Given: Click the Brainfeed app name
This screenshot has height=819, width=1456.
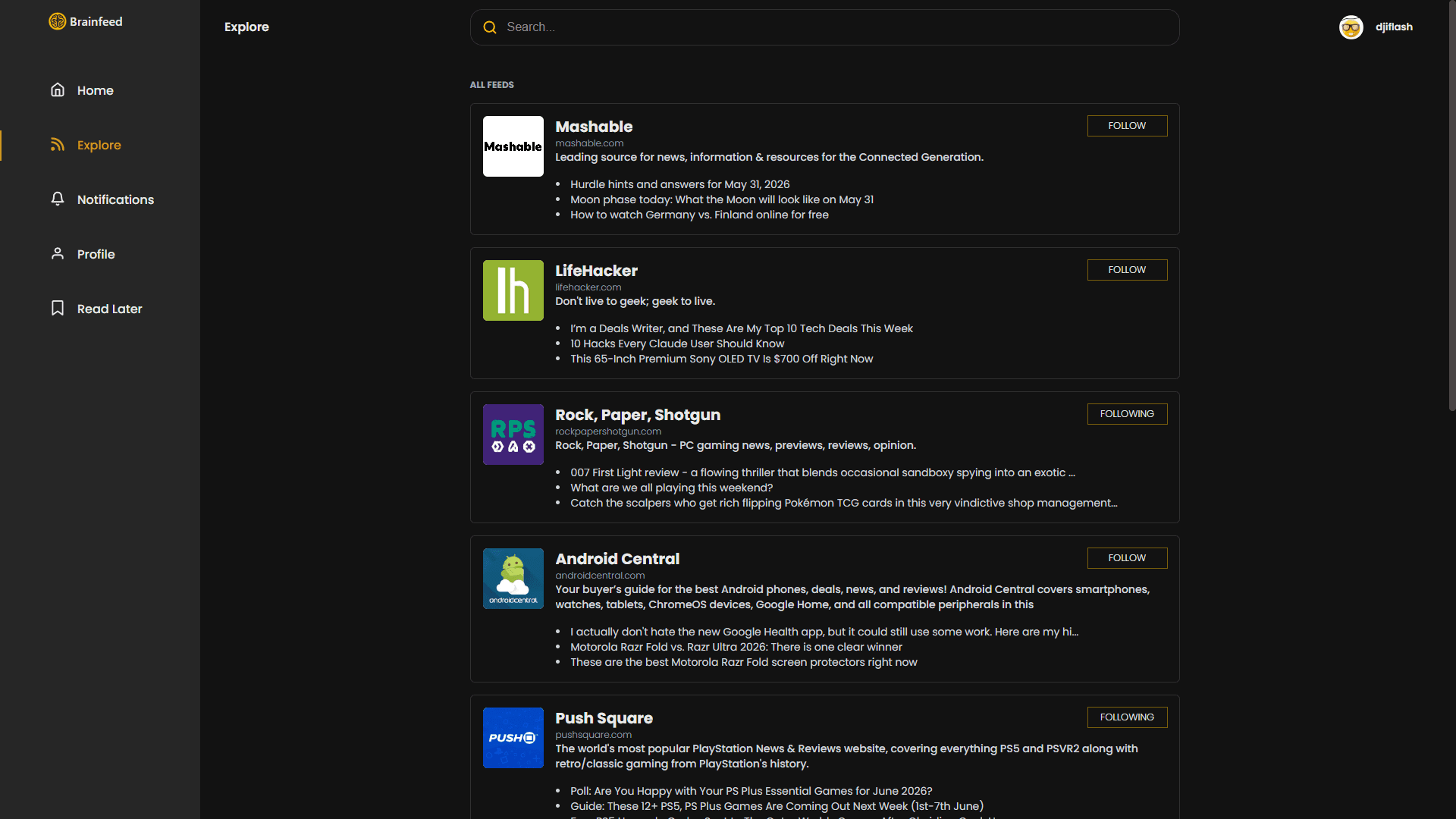Looking at the screenshot, I should click(x=96, y=21).
